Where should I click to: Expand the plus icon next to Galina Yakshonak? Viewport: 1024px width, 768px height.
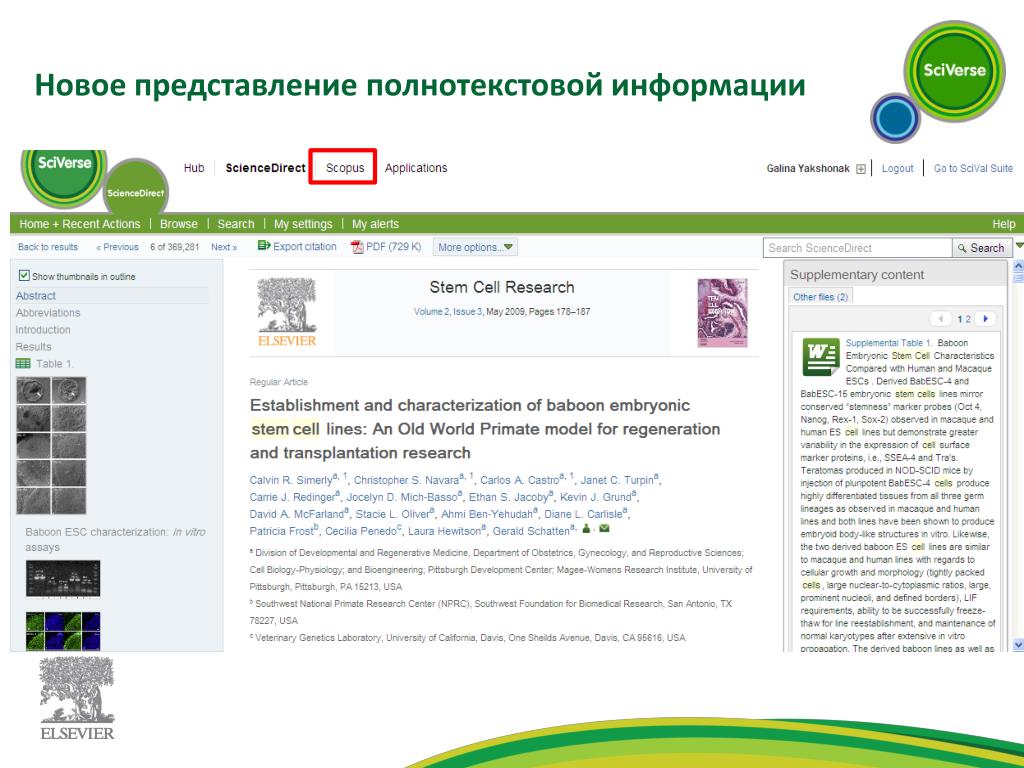pyautogui.click(x=861, y=169)
